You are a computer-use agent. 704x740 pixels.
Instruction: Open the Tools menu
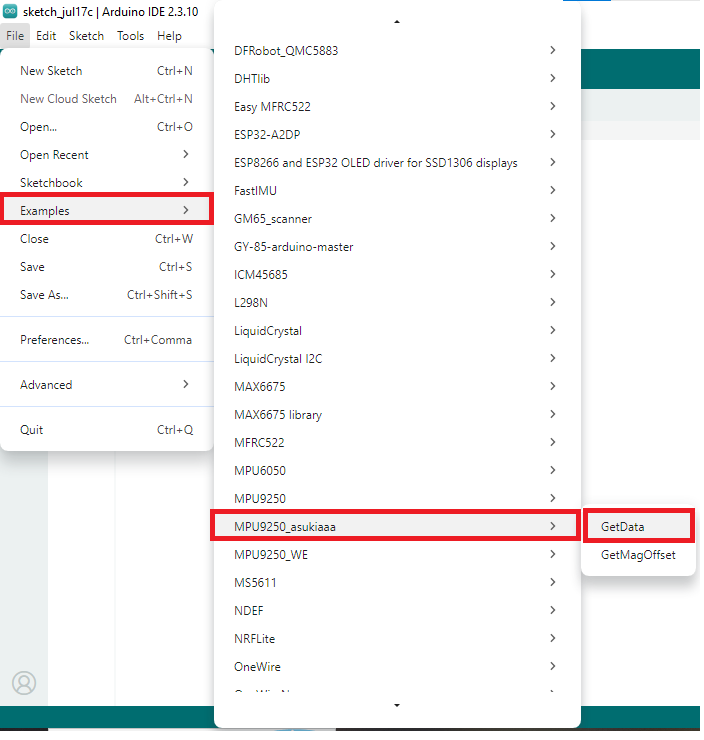coord(130,36)
